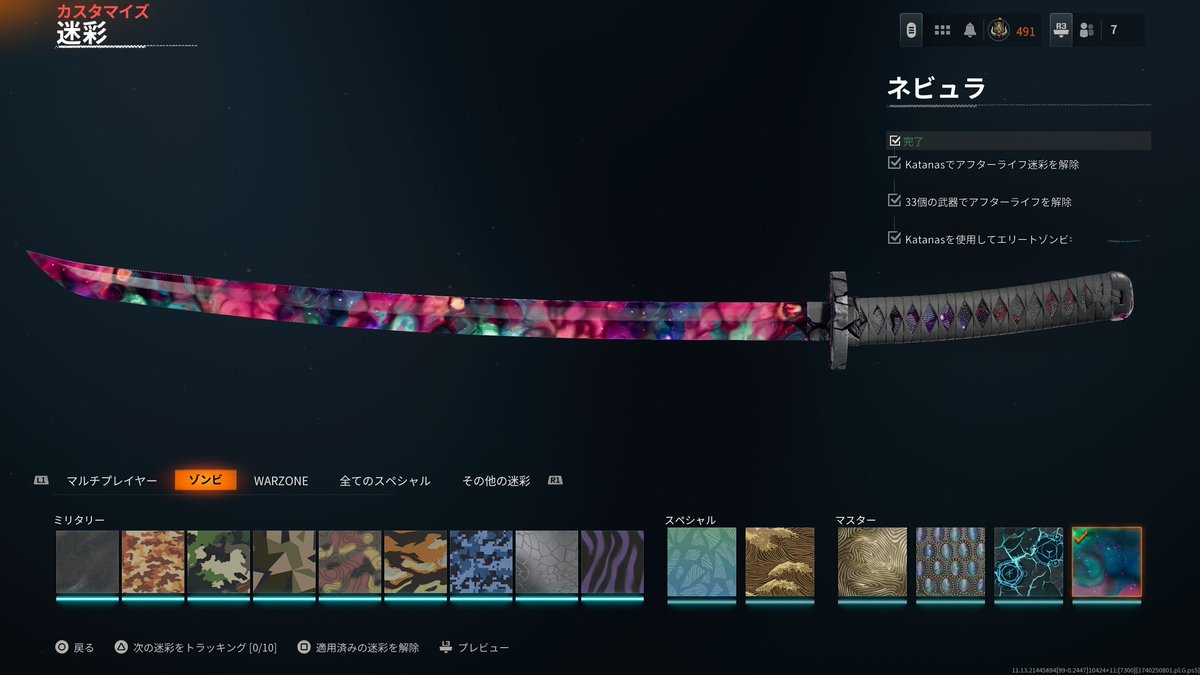The width and height of the screenshot is (1200, 675).
Task: Choose the purple zebra stripe camo swatch
Action: [x=612, y=562]
